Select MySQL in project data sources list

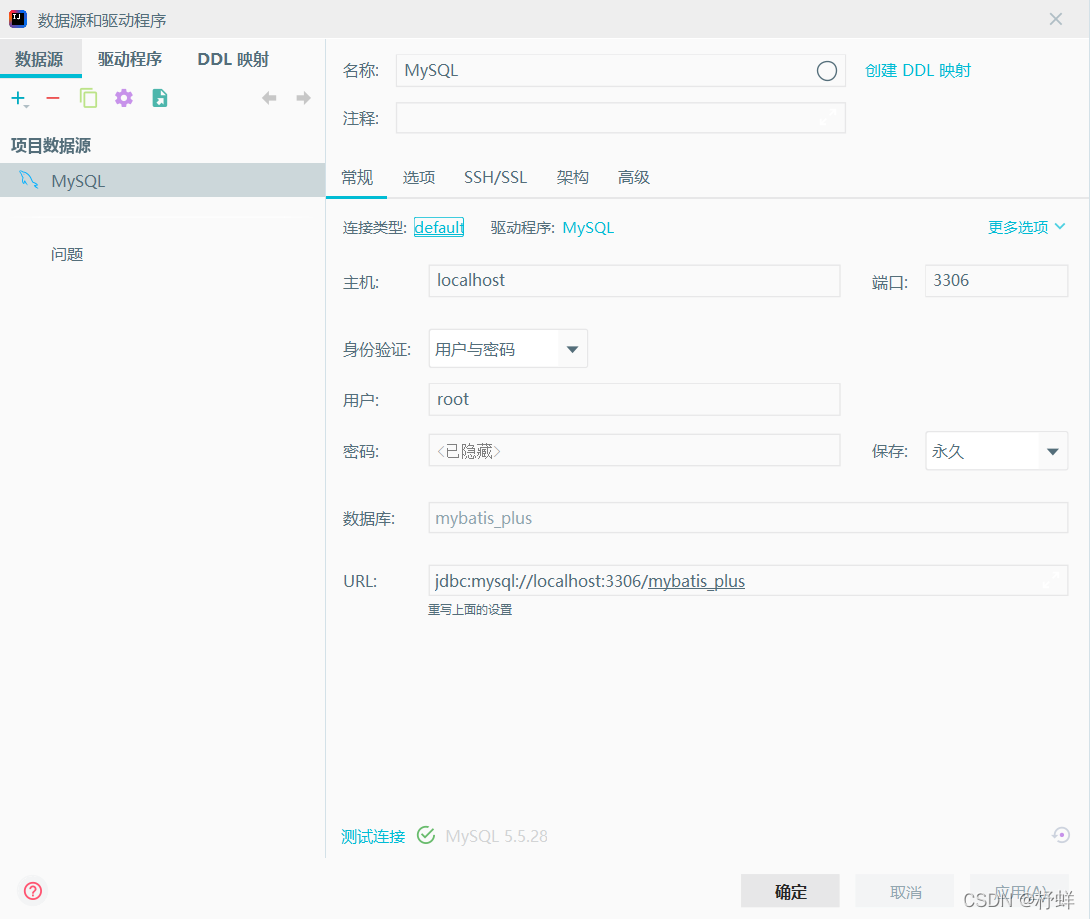click(x=163, y=181)
